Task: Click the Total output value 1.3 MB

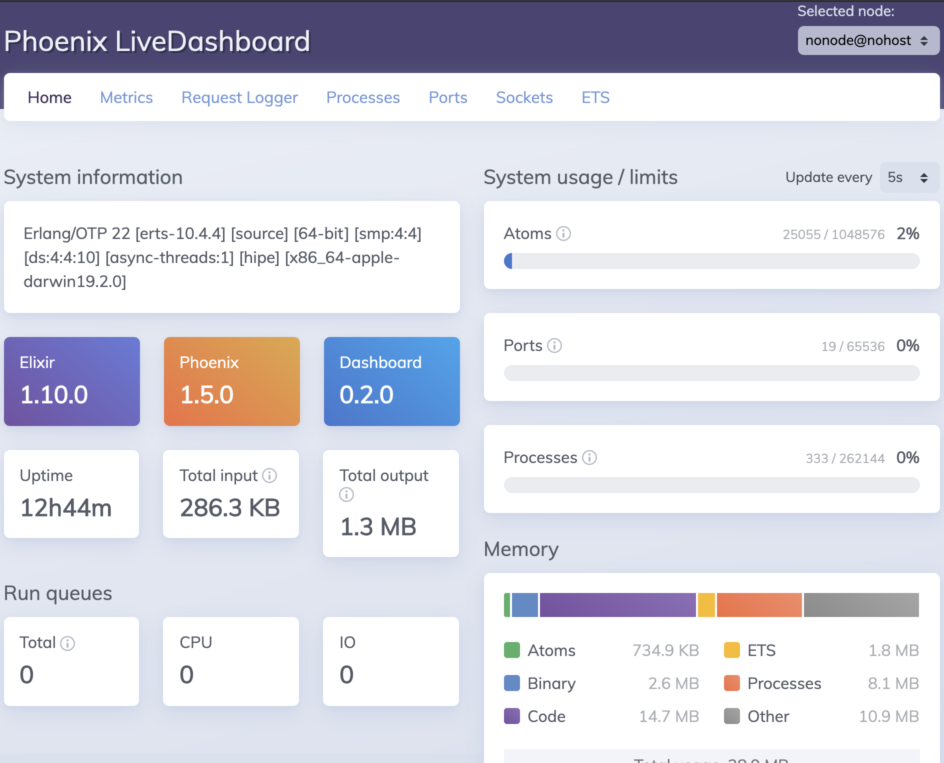Action: 378,527
